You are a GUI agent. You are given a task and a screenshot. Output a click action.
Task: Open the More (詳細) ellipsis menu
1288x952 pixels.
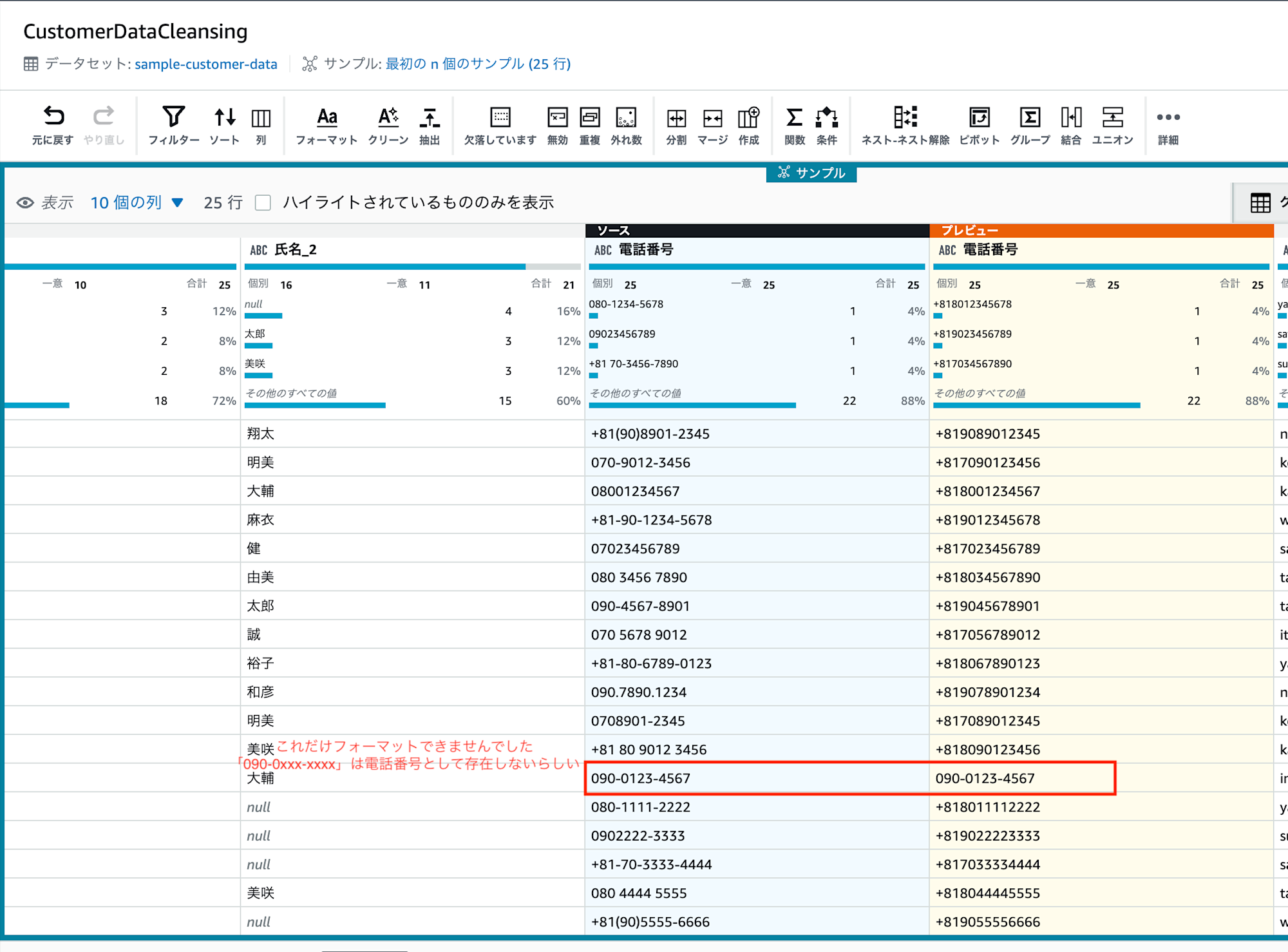1168,125
